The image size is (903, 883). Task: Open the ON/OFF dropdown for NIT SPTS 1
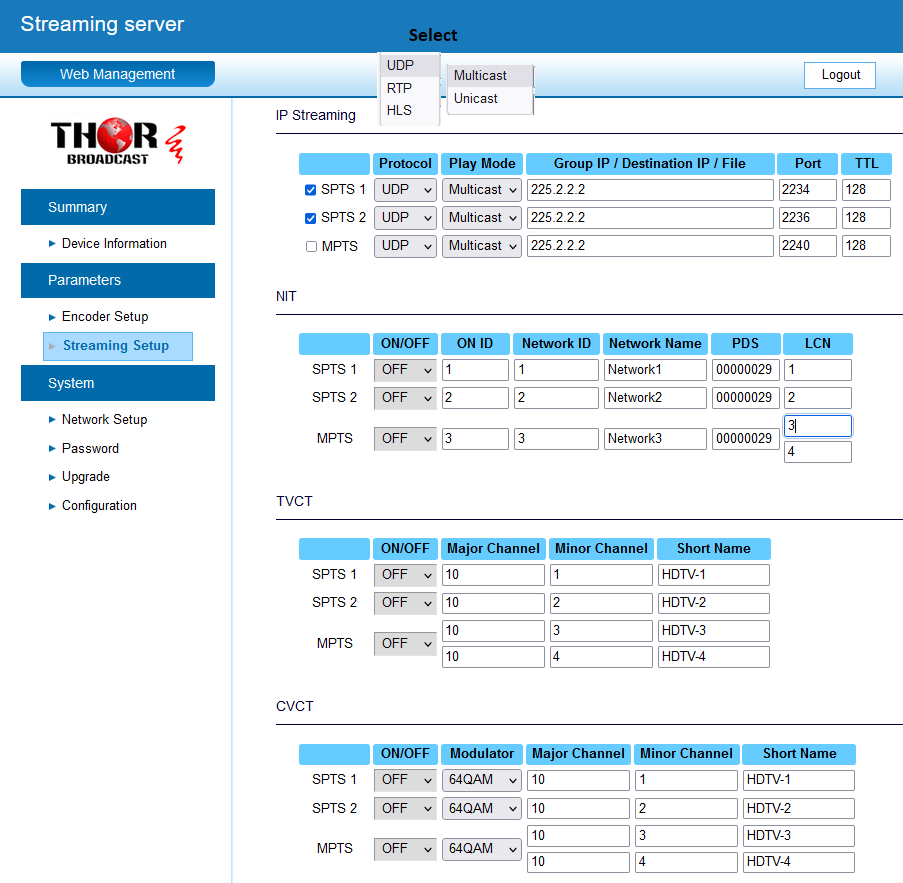pyautogui.click(x=404, y=369)
